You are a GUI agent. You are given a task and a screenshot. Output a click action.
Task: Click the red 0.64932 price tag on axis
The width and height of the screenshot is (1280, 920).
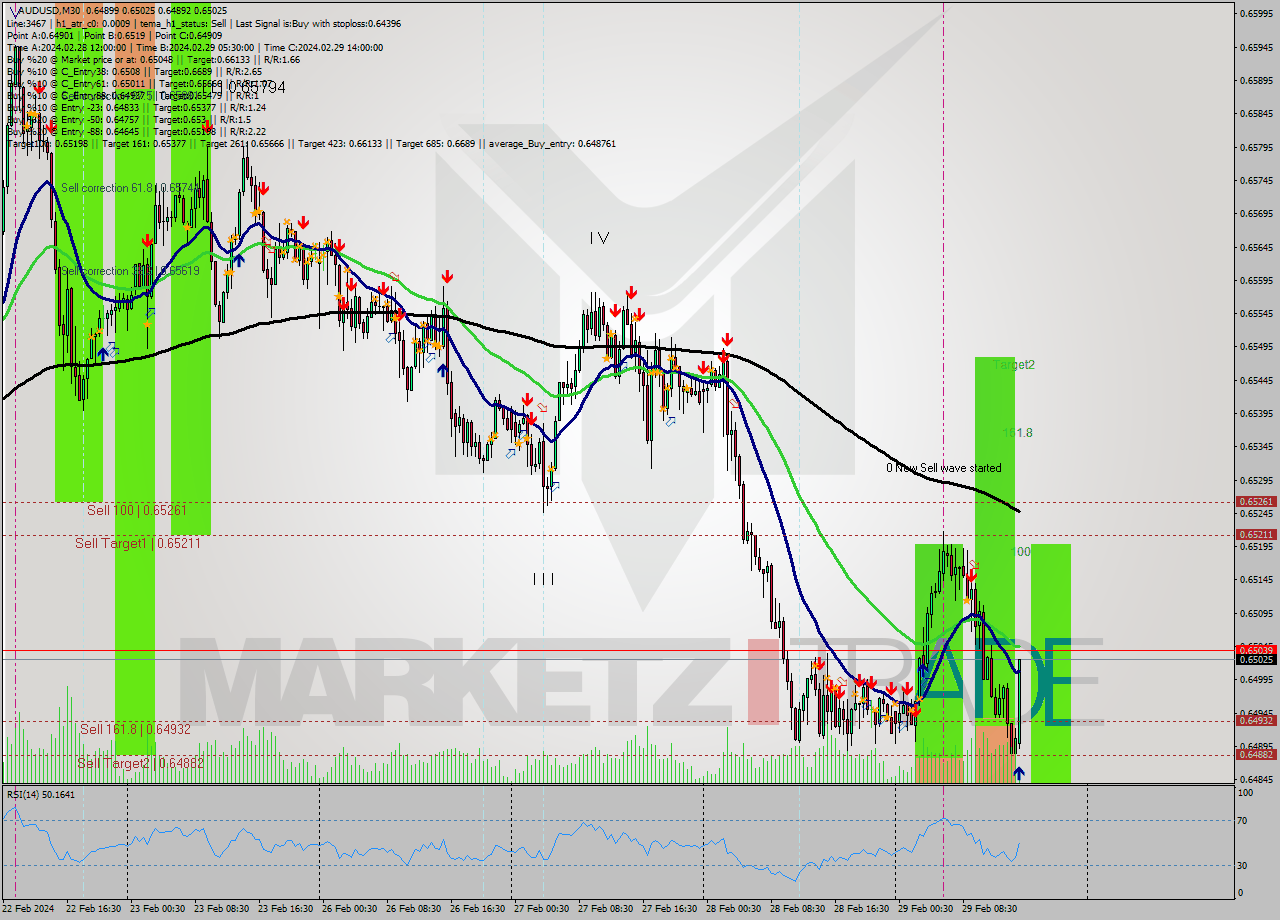1256,721
